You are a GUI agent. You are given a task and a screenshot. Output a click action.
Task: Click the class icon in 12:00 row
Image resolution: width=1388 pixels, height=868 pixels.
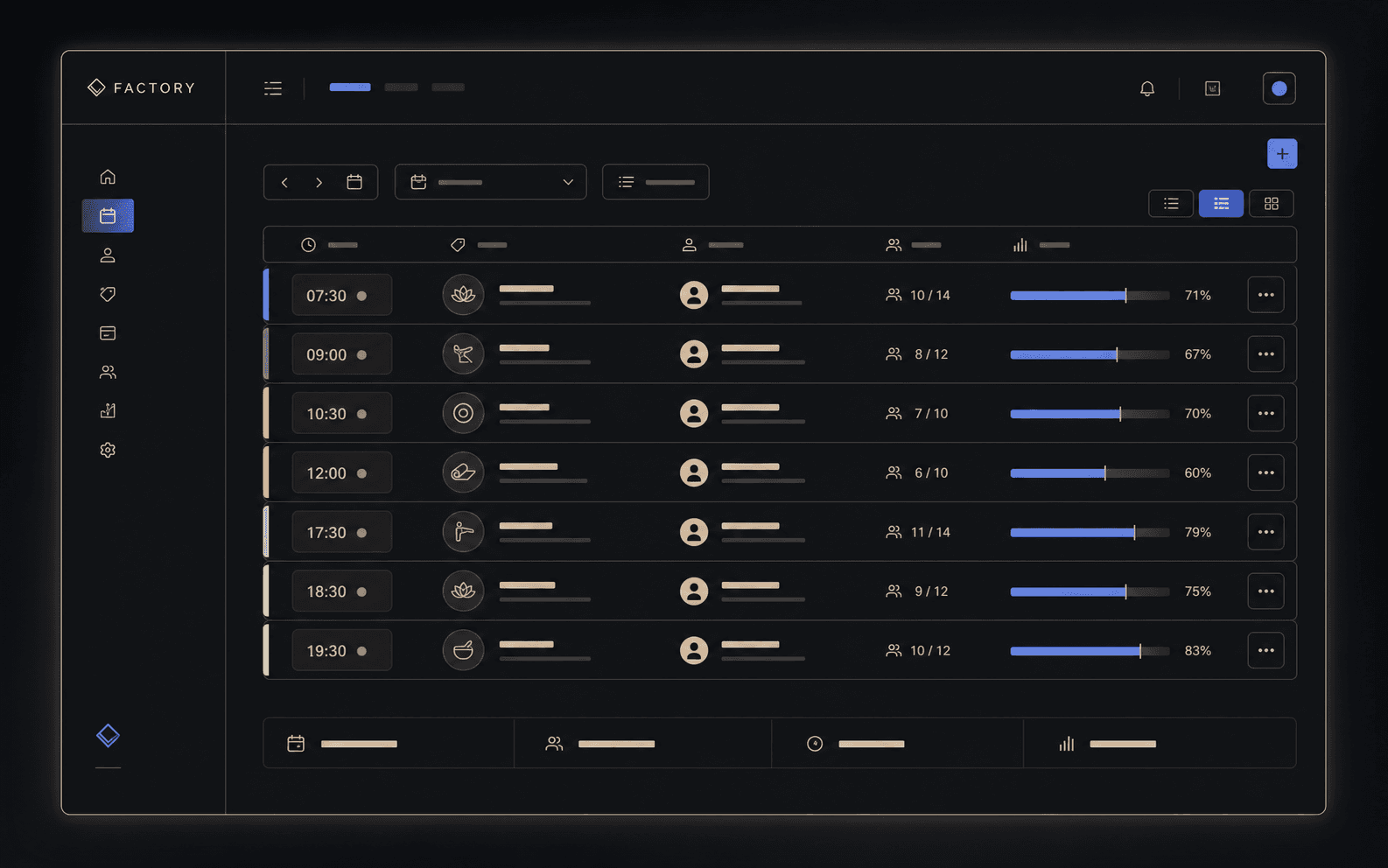(x=463, y=472)
